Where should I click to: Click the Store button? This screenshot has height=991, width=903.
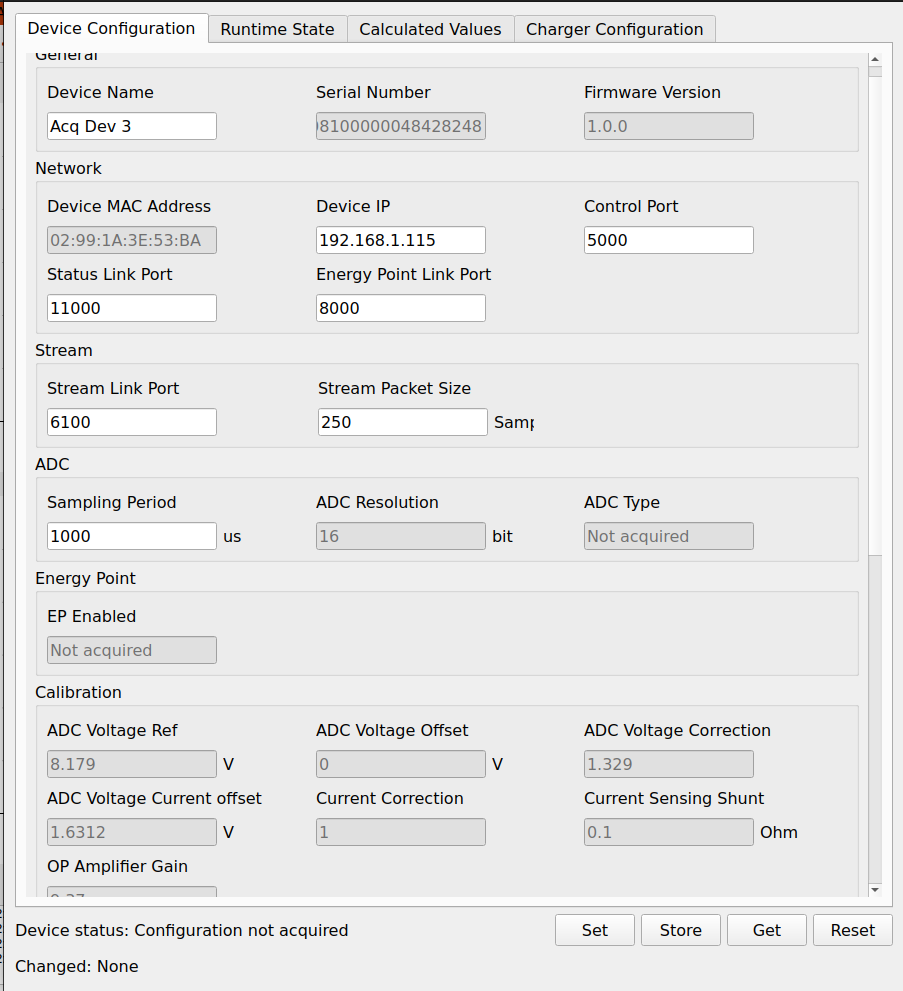pyautogui.click(x=681, y=930)
